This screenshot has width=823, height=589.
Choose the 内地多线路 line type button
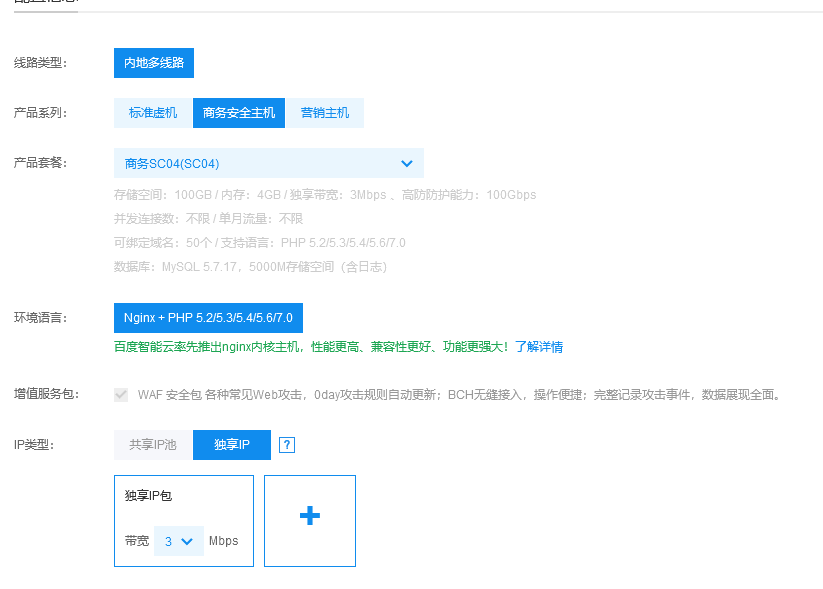tap(154, 63)
